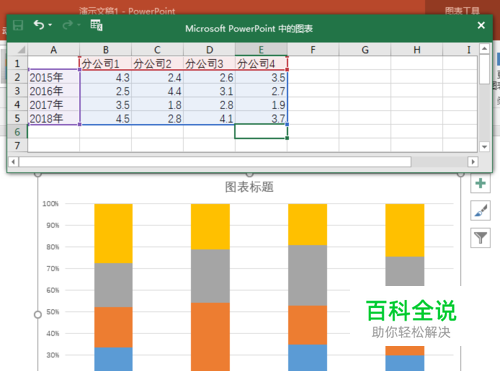Click cell with value 1.8

click(157, 104)
